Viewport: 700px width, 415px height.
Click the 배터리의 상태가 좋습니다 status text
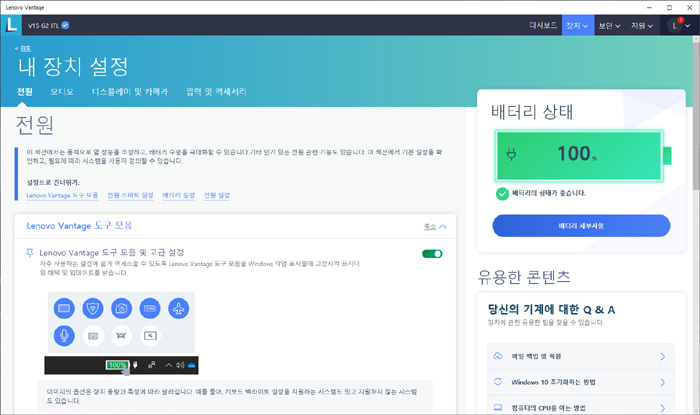(x=549, y=193)
